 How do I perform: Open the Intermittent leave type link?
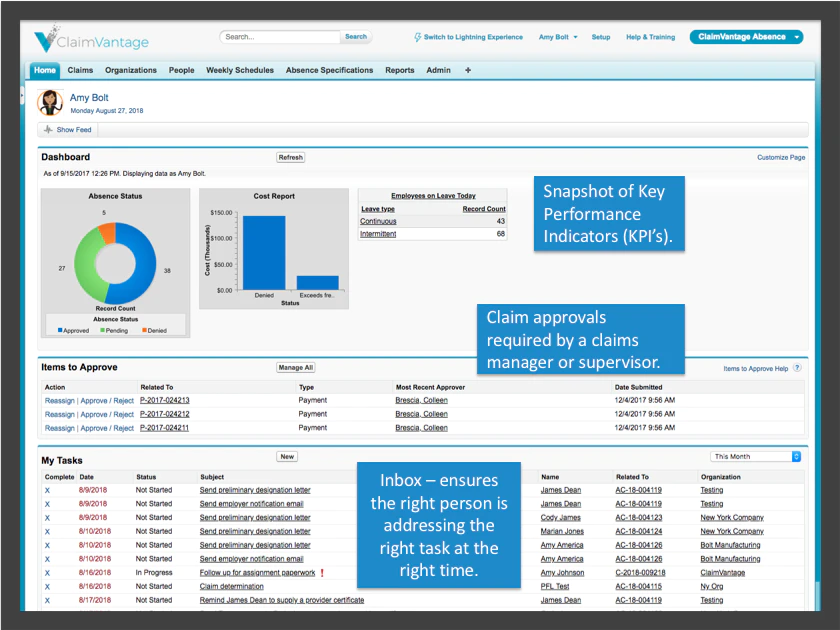[378, 234]
